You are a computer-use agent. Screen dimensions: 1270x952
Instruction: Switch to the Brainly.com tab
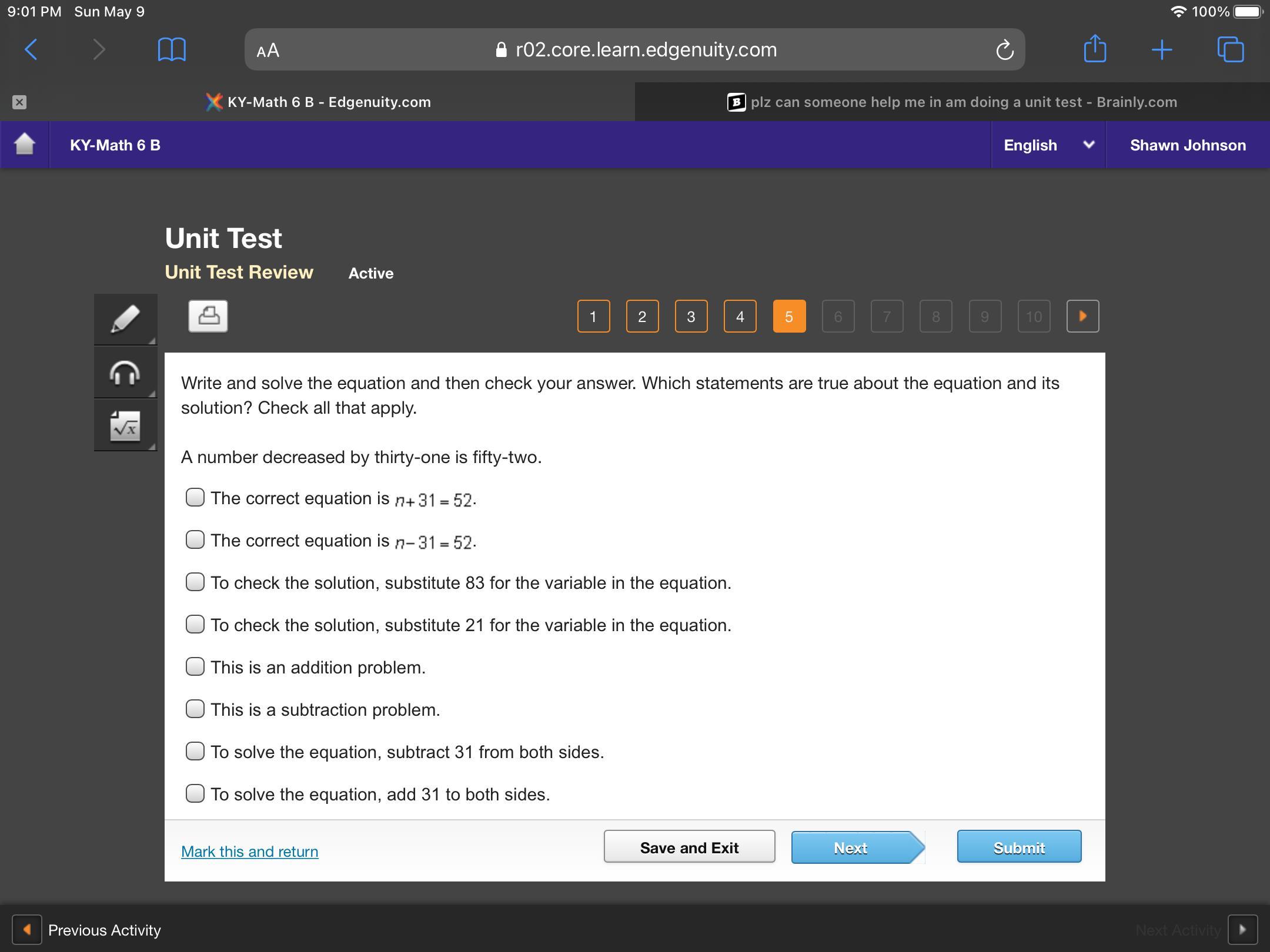pyautogui.click(x=952, y=102)
